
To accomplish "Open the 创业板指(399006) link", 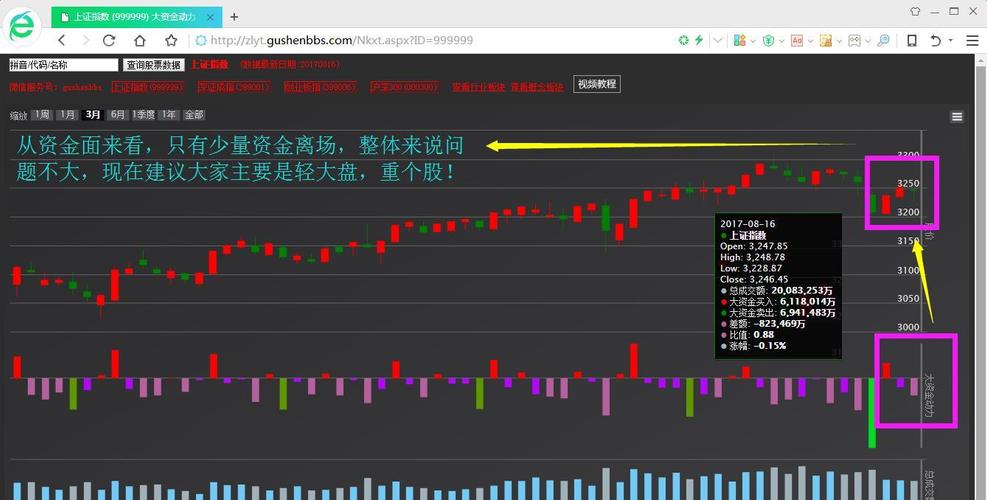I will pos(320,87).
